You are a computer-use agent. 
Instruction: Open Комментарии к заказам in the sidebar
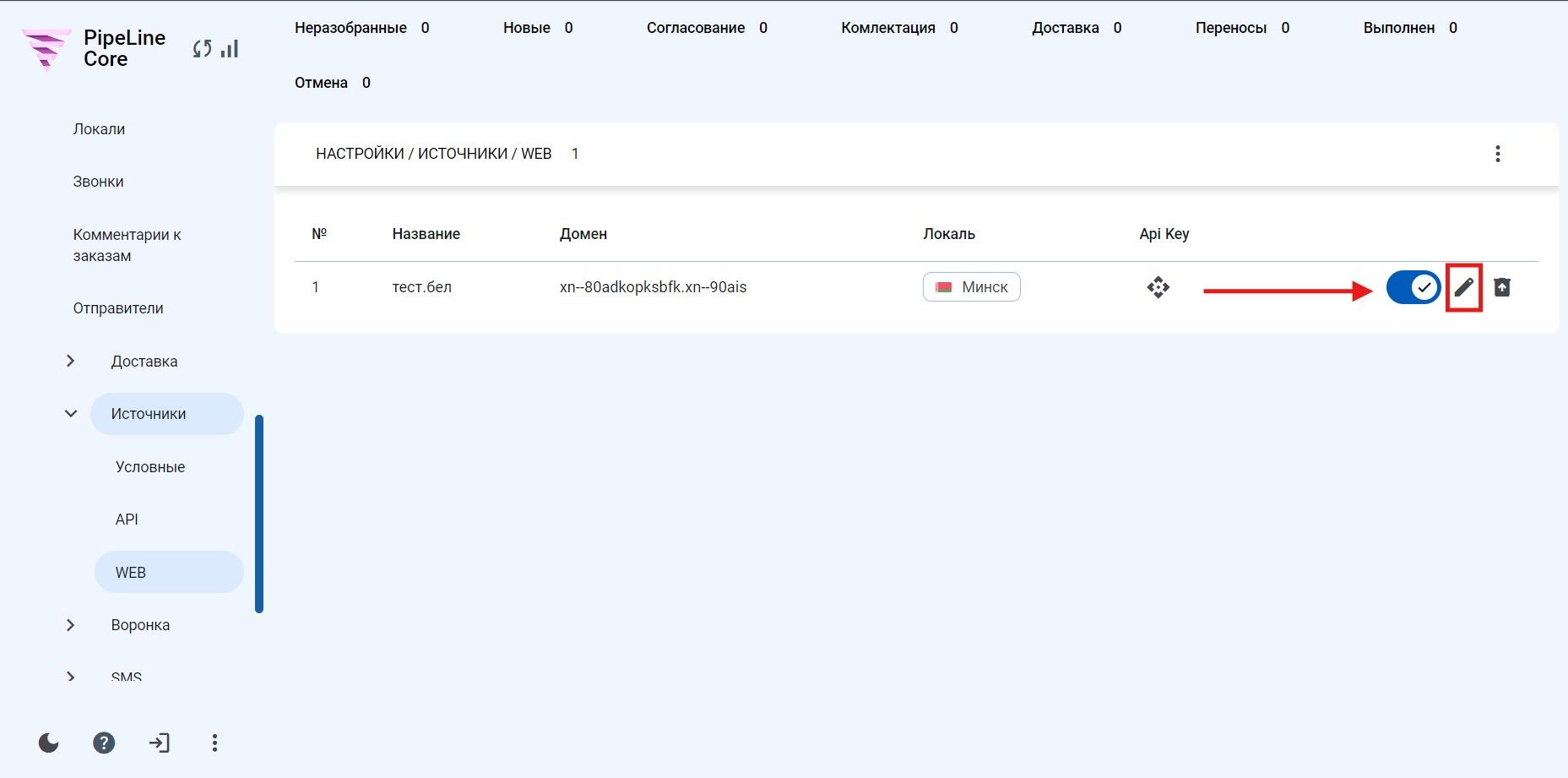pos(127,245)
